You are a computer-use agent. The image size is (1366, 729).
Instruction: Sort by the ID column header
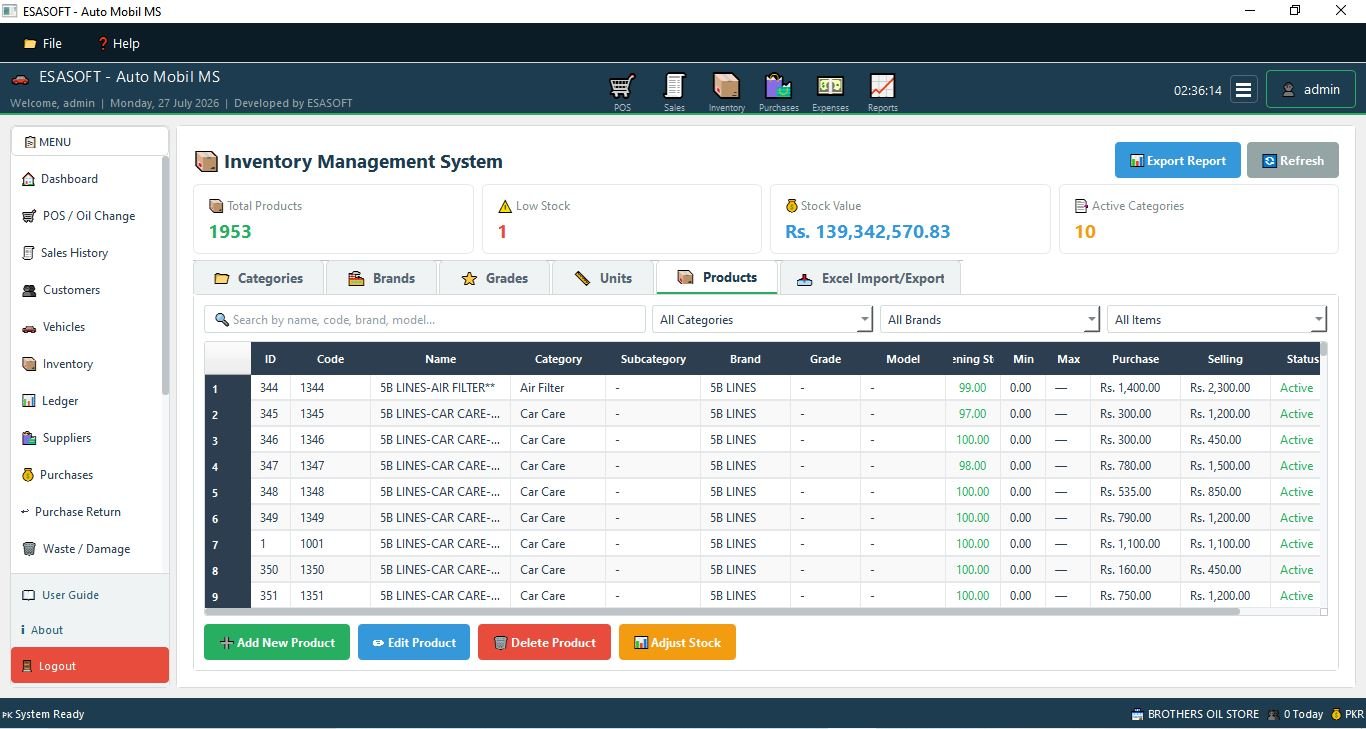coord(270,359)
